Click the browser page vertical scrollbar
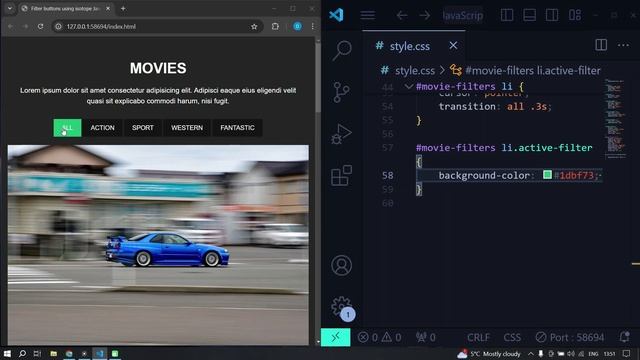640x360 pixels. pos(318,78)
